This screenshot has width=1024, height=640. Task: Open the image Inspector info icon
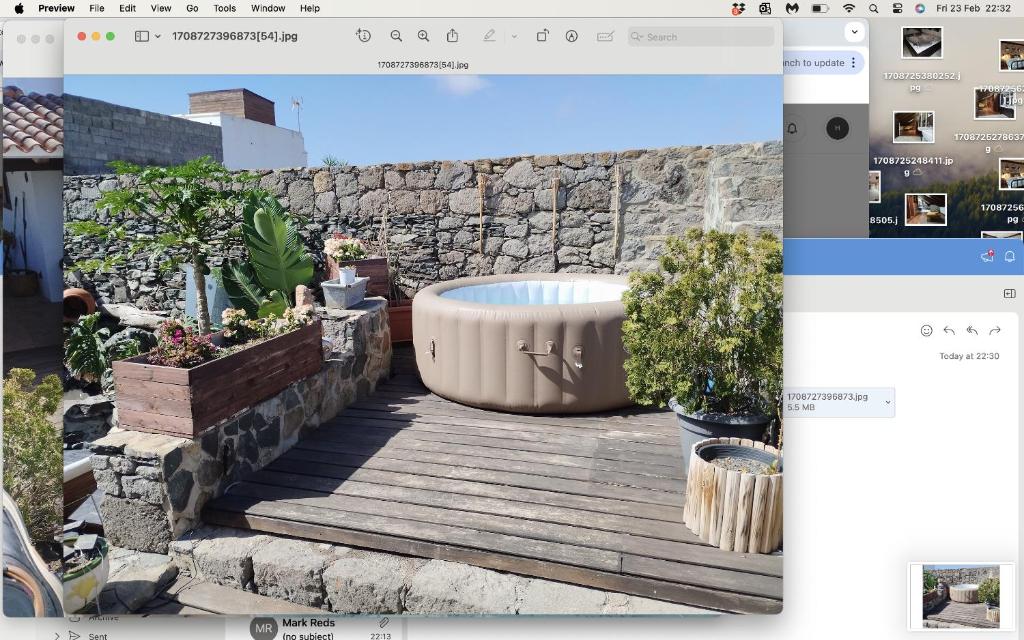(364, 36)
